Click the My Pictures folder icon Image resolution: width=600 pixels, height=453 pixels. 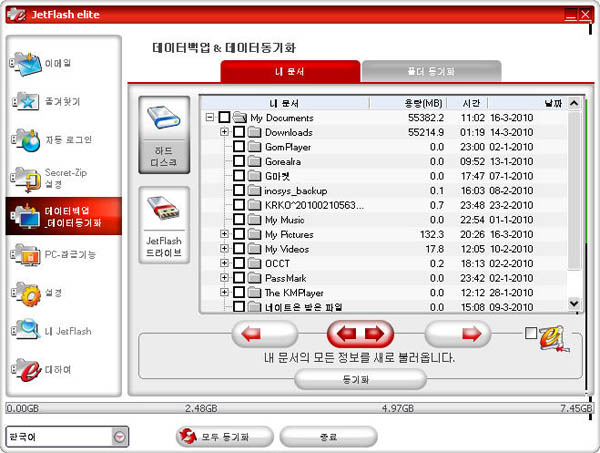click(x=254, y=234)
